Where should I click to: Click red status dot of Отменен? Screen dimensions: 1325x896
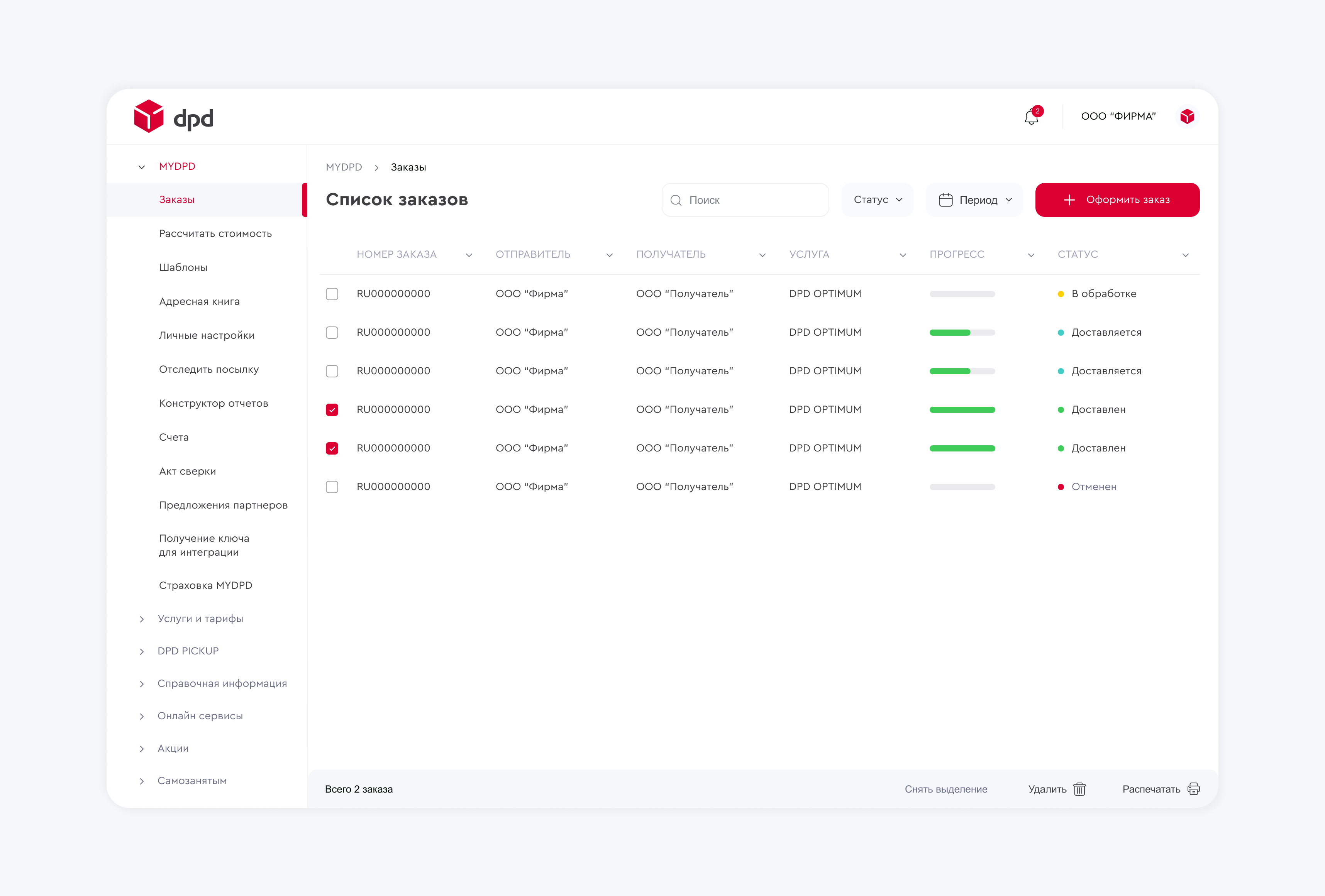click(1061, 487)
